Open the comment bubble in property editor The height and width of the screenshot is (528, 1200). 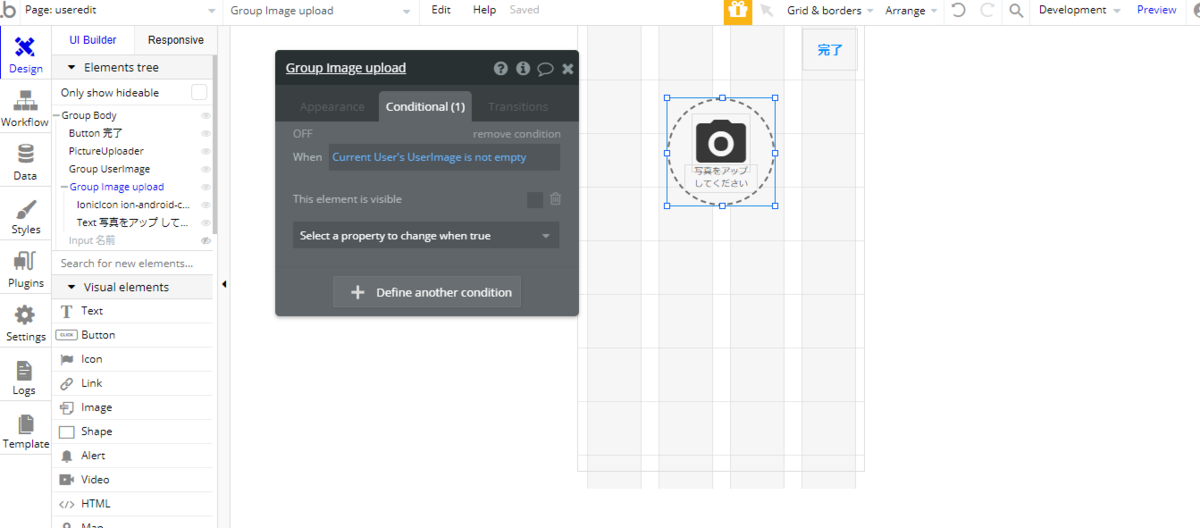click(545, 68)
